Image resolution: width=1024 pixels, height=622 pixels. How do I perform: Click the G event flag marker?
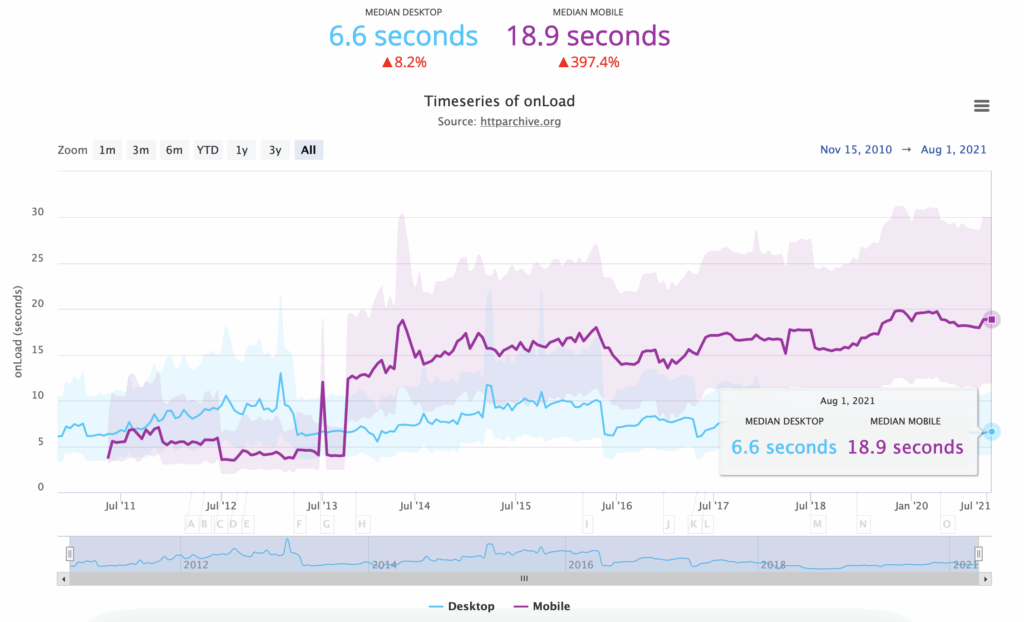327,524
